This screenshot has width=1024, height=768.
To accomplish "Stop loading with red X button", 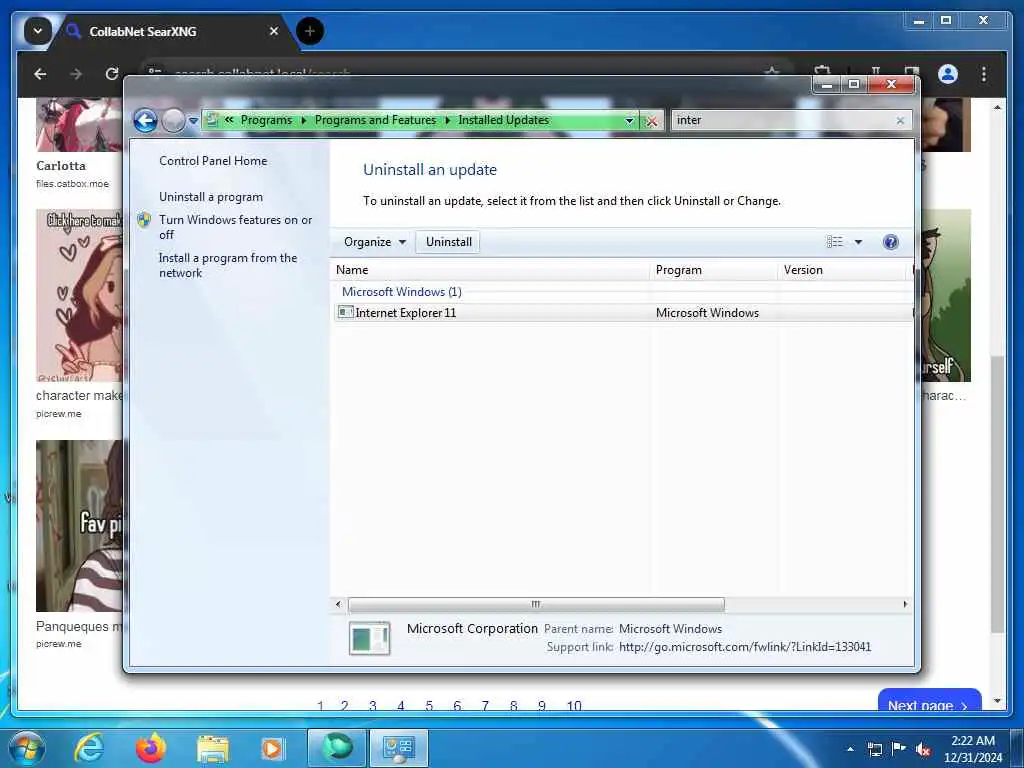I will (651, 121).
